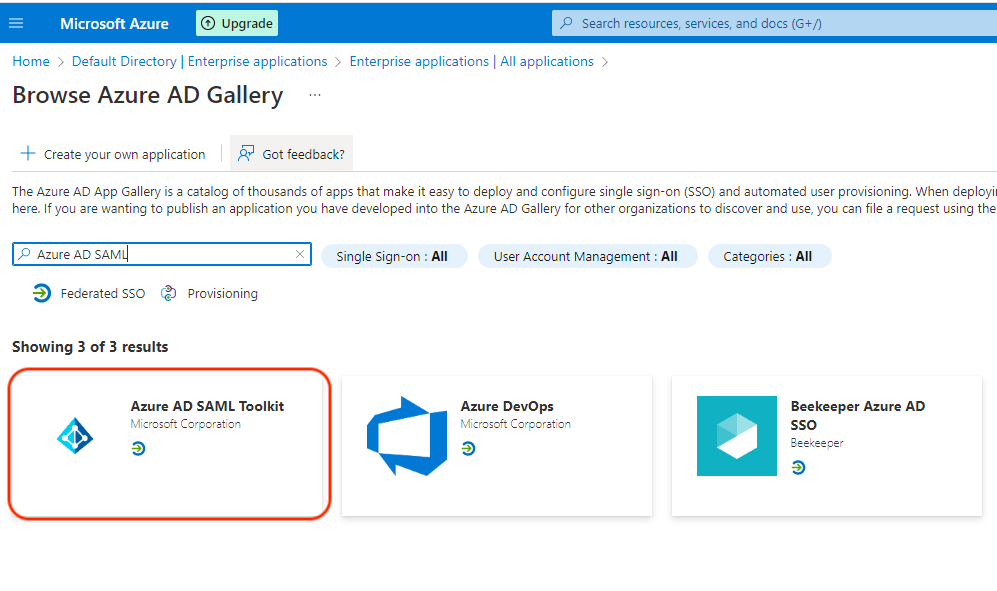The width and height of the screenshot is (997, 591).
Task: Open Enterprise applications All applications breadcrumb
Action: (x=471, y=61)
